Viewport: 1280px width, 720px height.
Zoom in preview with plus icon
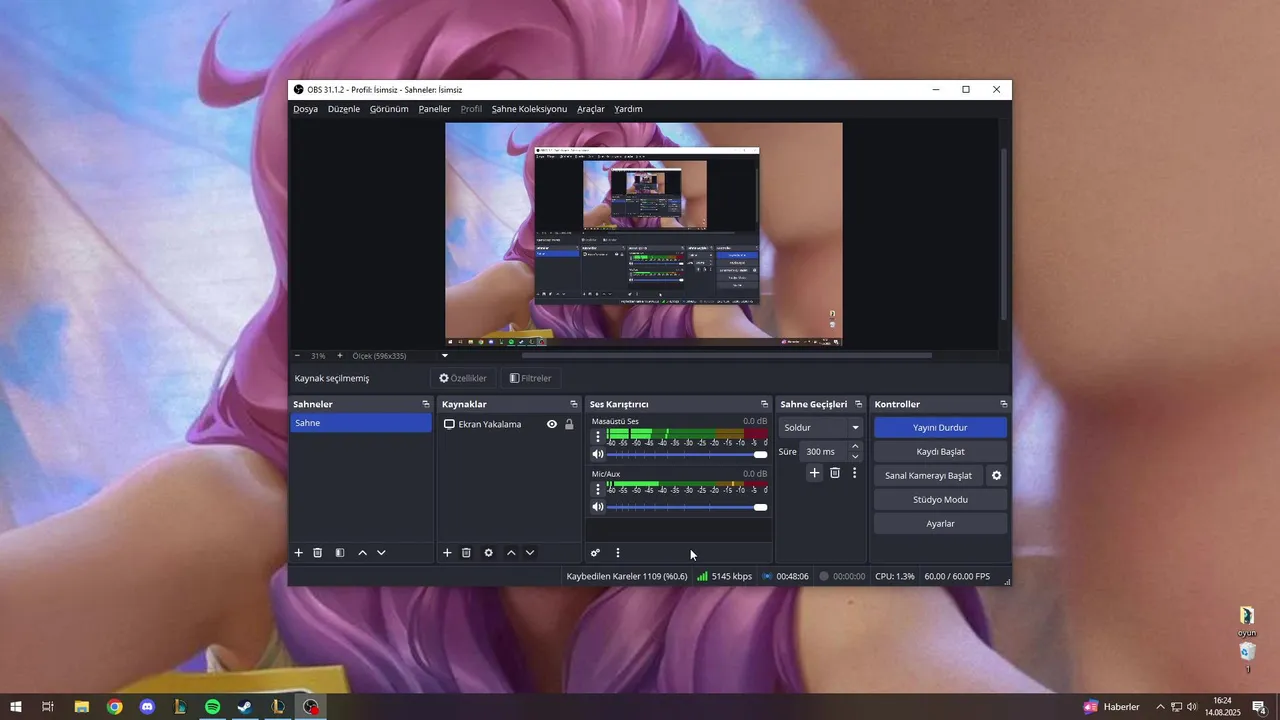coord(339,356)
